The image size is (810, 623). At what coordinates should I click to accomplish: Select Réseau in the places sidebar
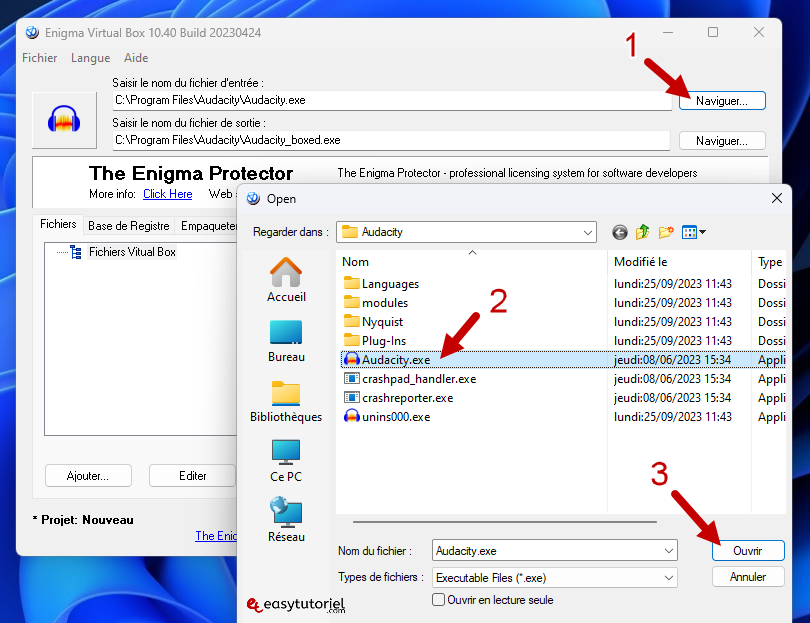286,520
